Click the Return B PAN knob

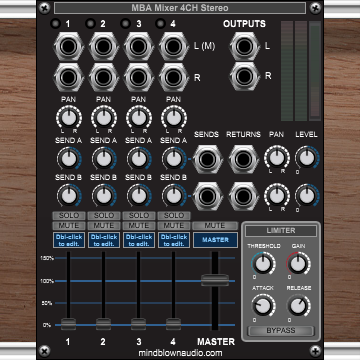(x=277, y=196)
